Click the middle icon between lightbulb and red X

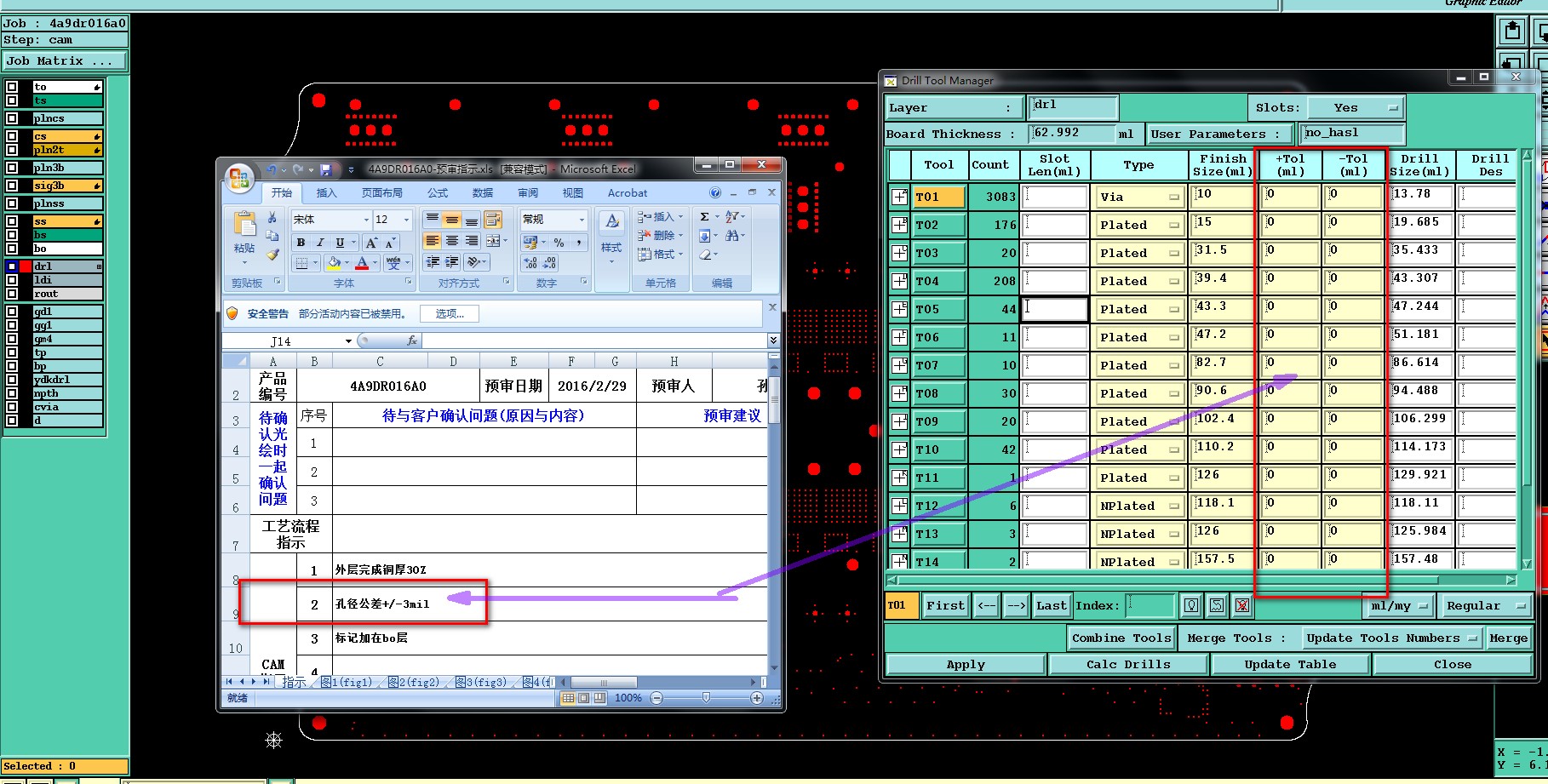click(x=1217, y=605)
